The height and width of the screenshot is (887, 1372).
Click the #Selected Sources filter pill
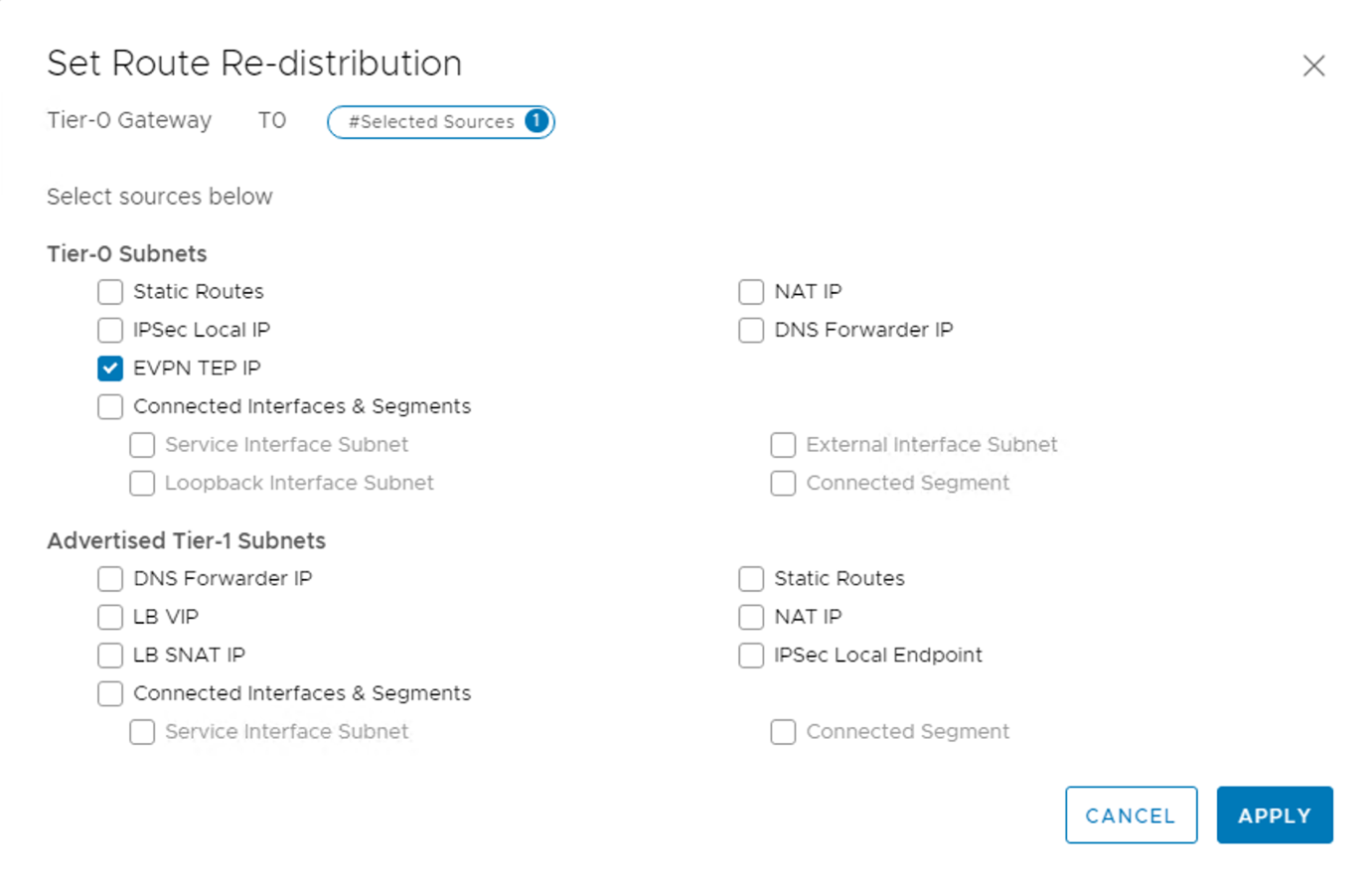431,122
